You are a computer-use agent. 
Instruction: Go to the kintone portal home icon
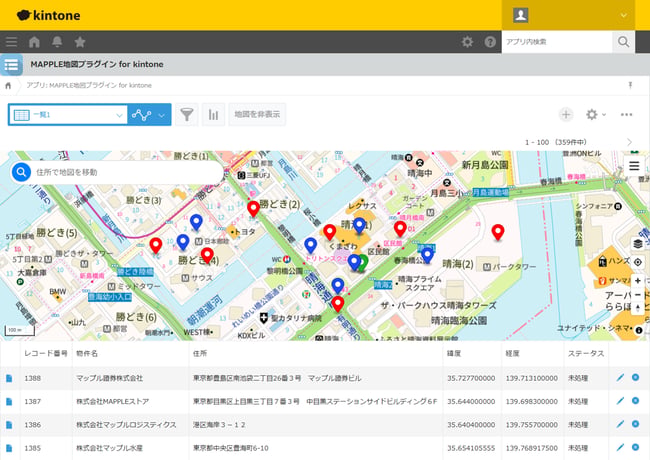point(34,42)
